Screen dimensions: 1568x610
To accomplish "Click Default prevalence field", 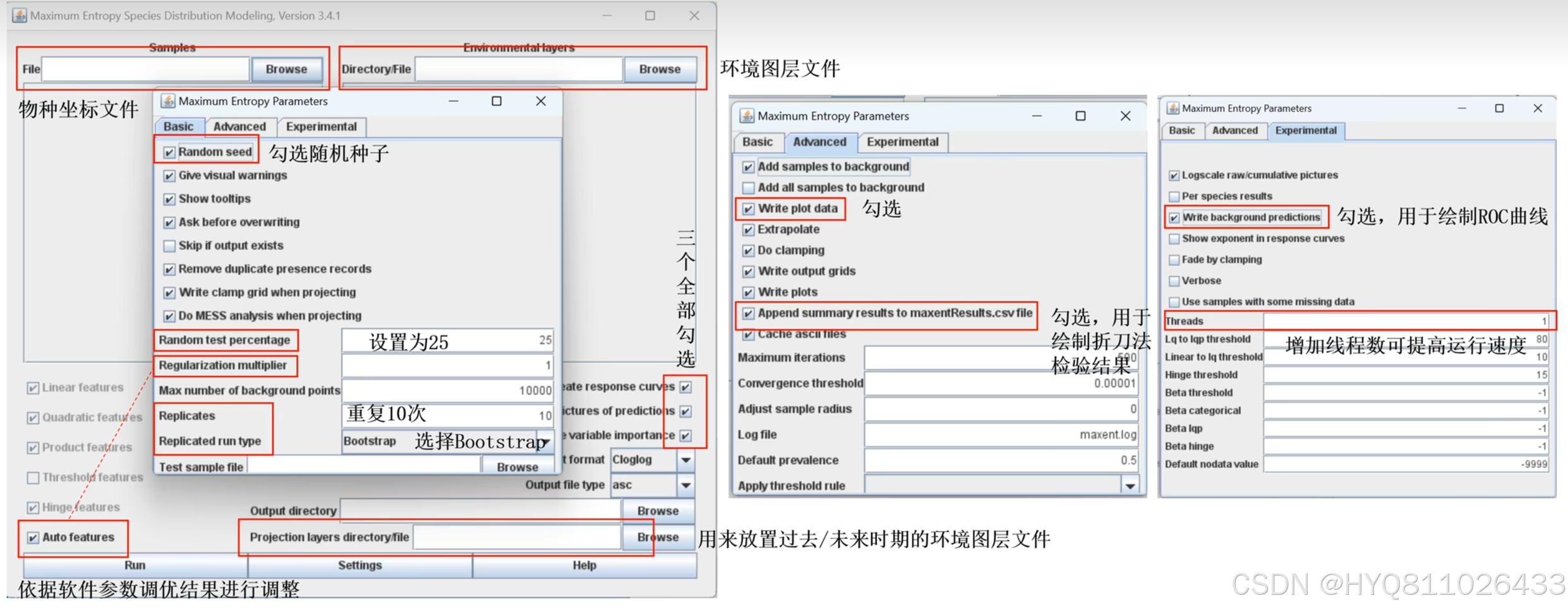I will pyautogui.click(x=1001, y=460).
